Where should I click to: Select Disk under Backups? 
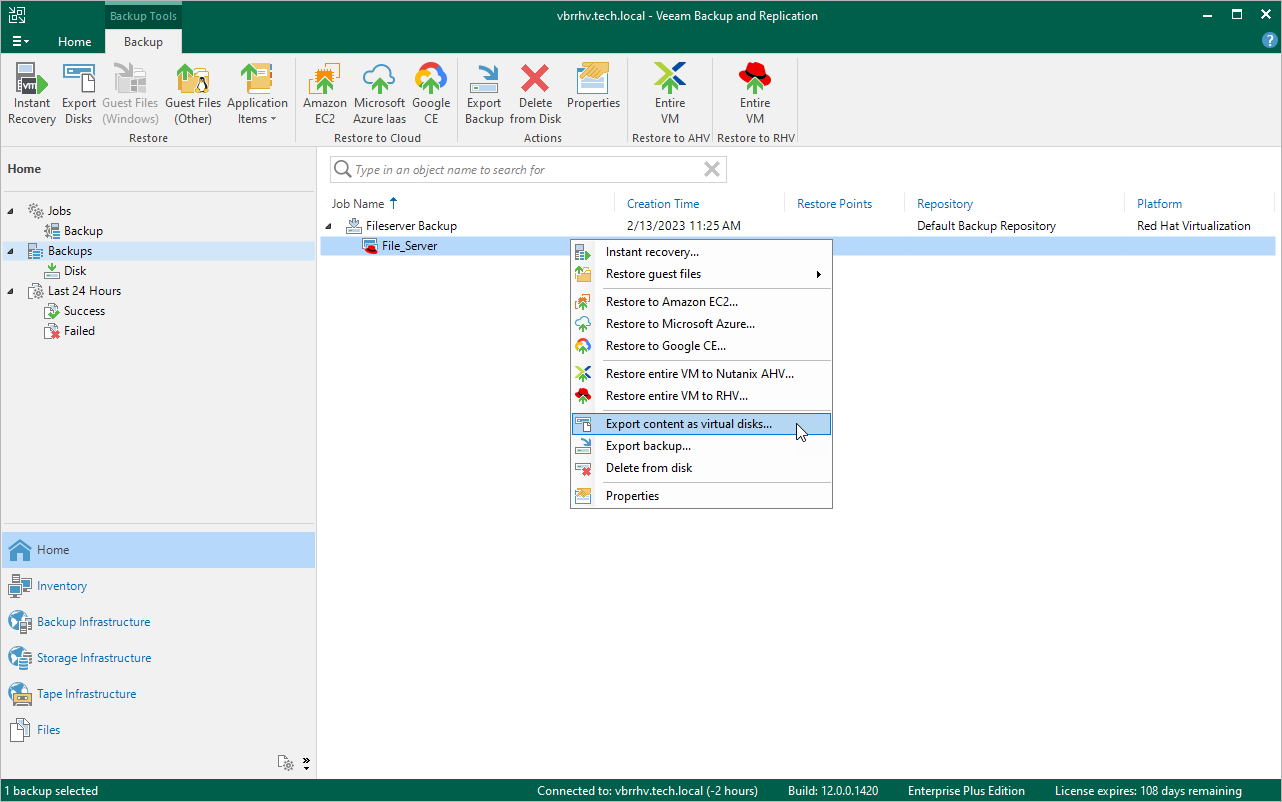(75, 271)
